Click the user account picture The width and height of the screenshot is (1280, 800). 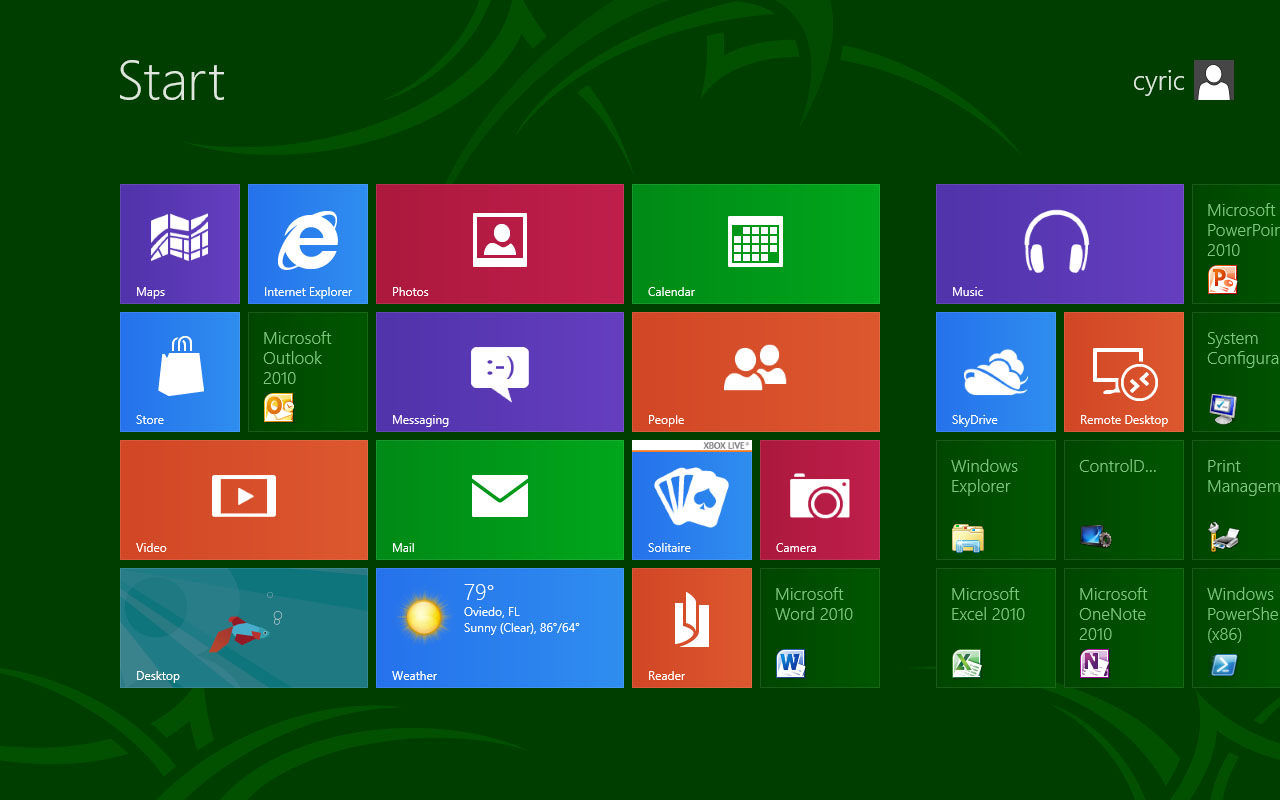[1214, 80]
